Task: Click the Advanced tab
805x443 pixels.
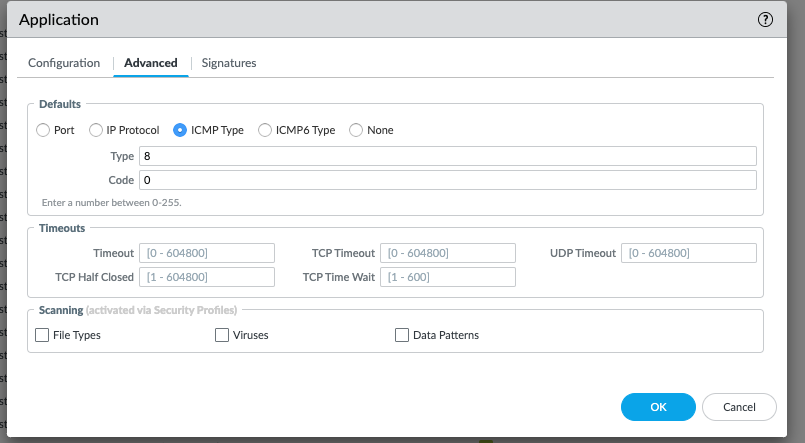Action: pos(151,63)
